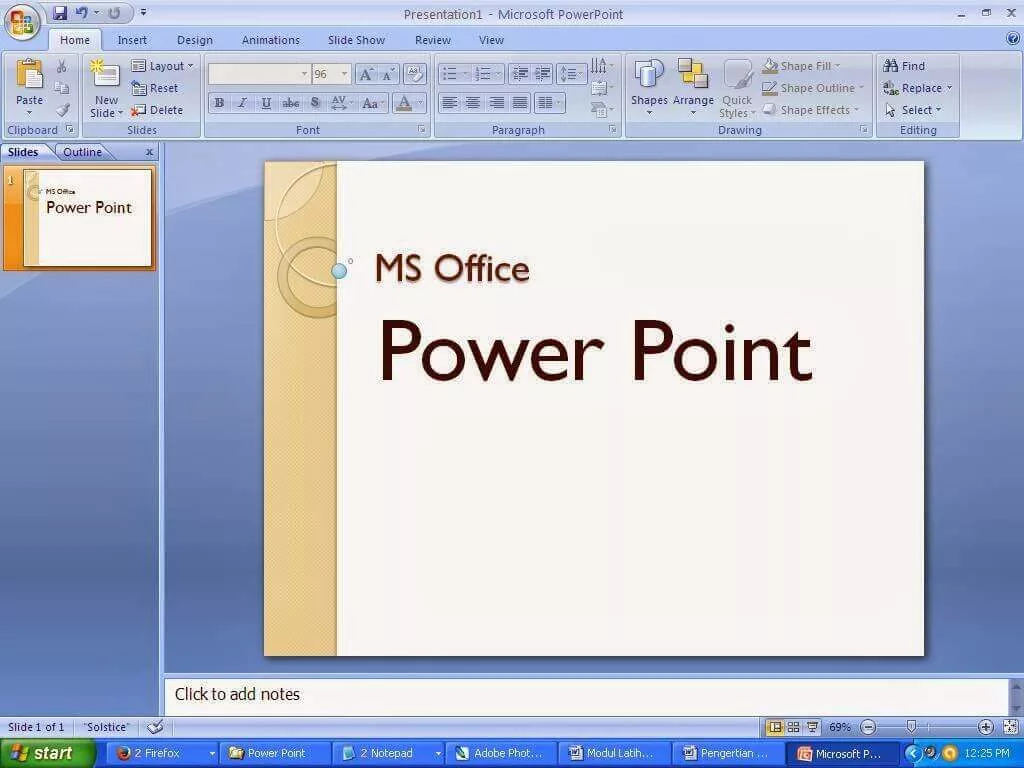
Task: Switch to the Design ribbon tab
Action: pos(195,40)
